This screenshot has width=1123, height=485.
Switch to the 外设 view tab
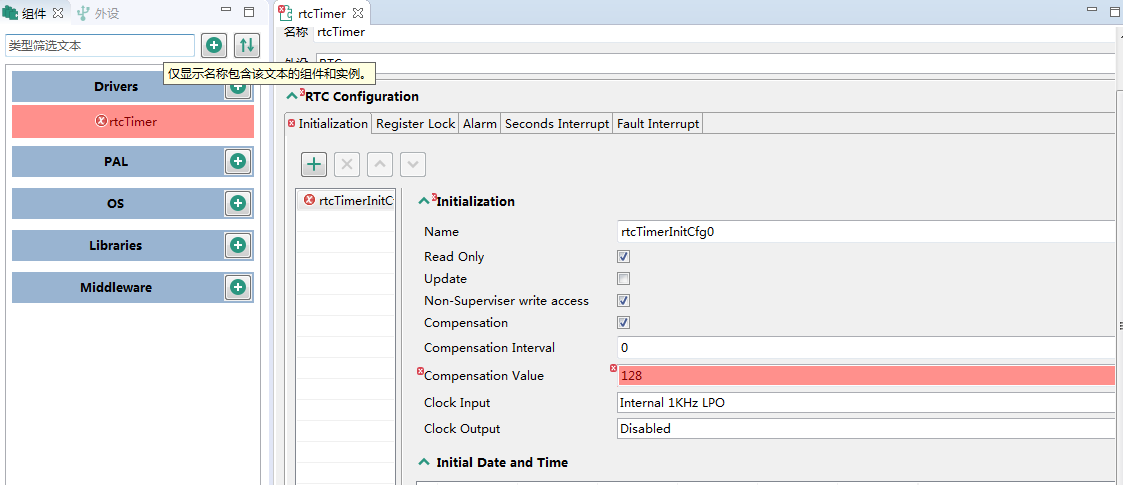tap(97, 12)
